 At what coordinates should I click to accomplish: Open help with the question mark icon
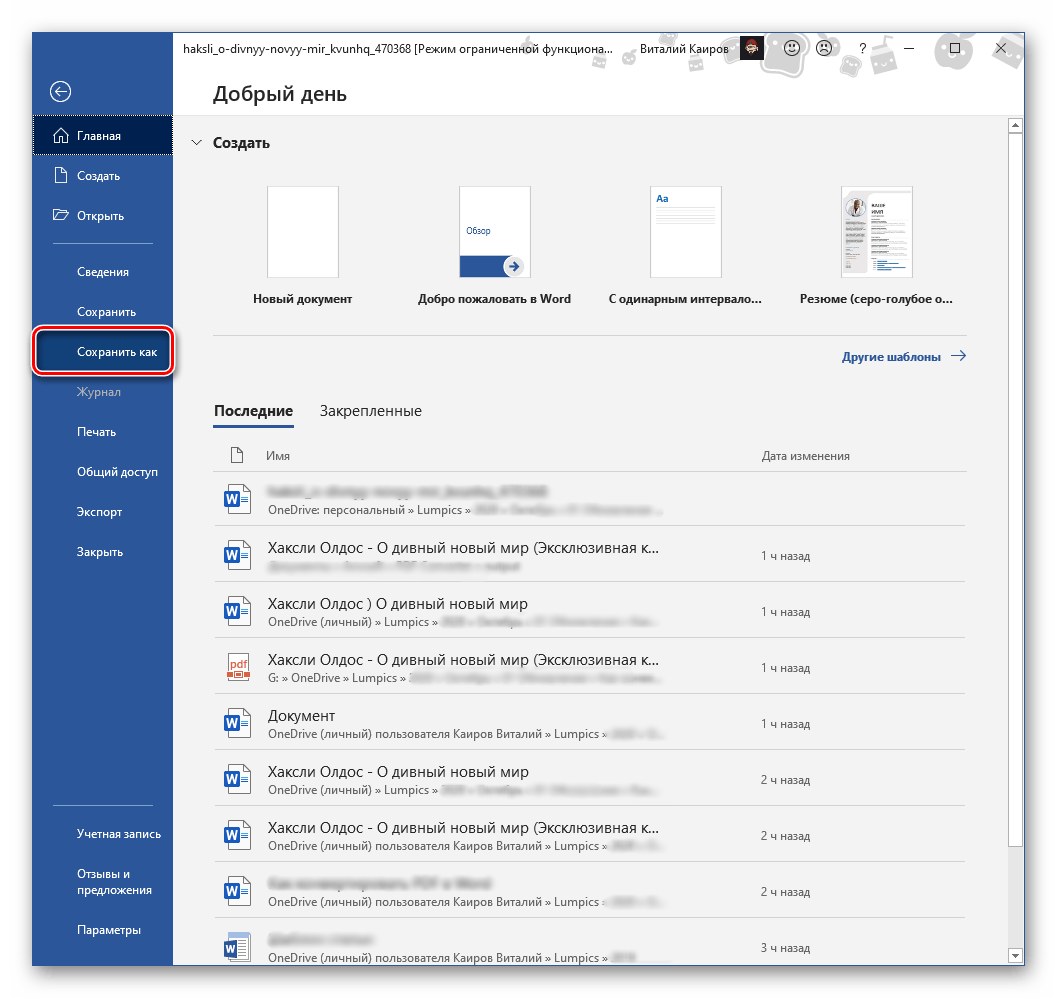(862, 49)
